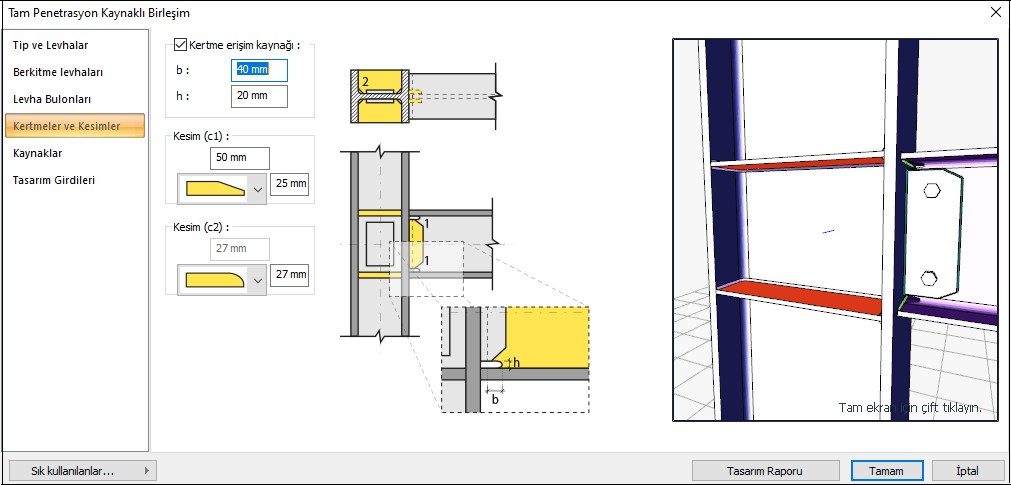Open the Tip ve Levhalar section
1011x485 pixels.
tap(50, 45)
